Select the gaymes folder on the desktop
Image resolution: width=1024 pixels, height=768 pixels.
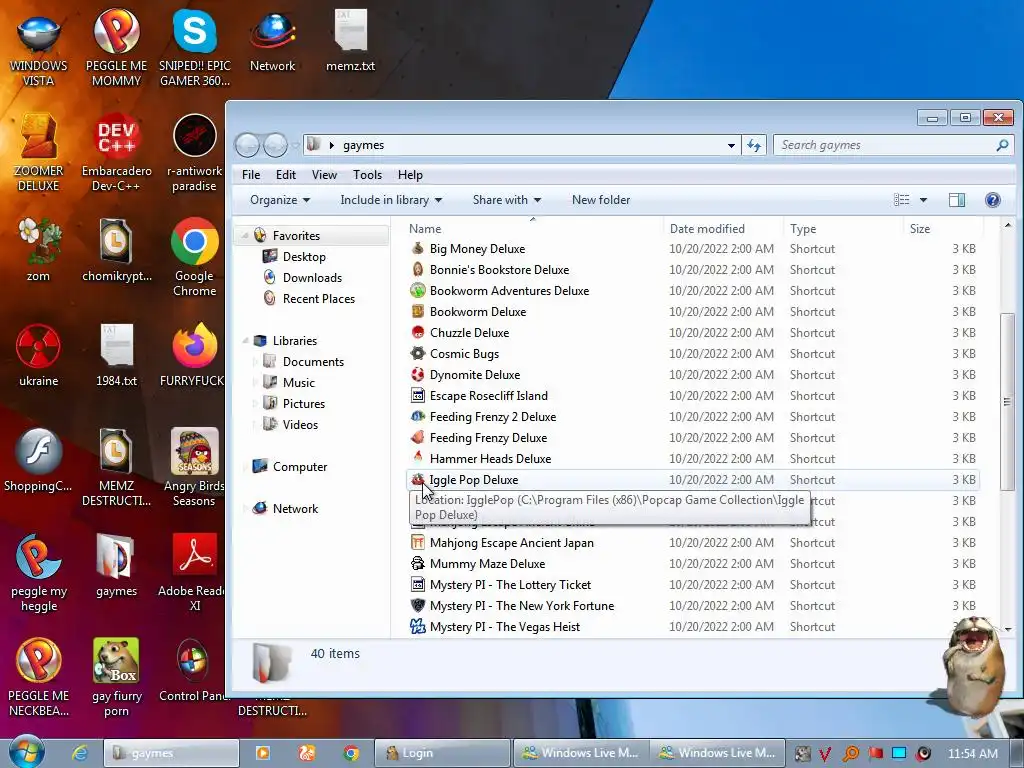coord(116,566)
